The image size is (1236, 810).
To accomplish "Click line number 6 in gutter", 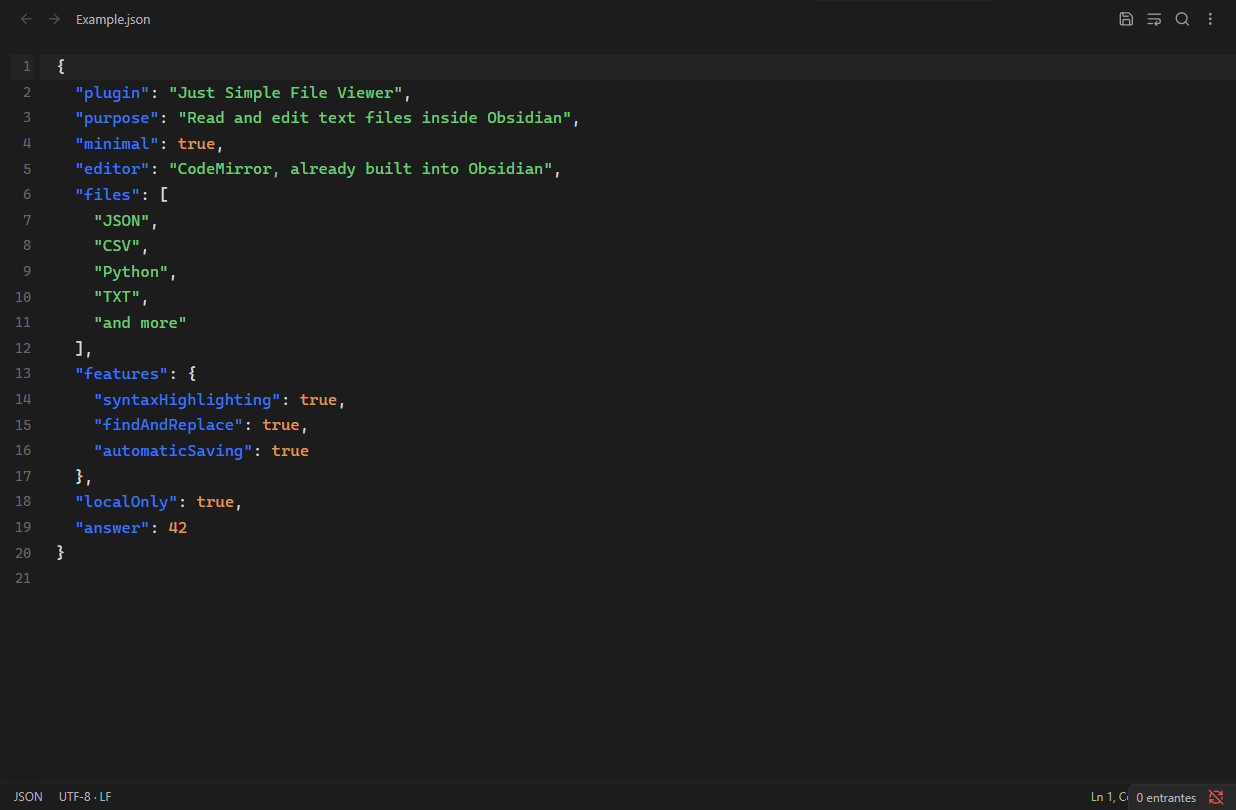I will [x=27, y=195].
